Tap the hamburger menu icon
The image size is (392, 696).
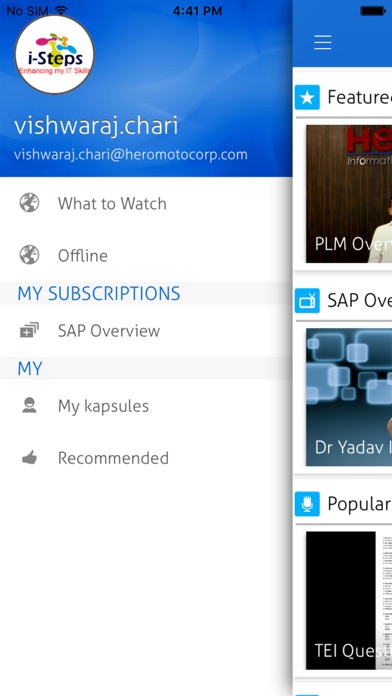(323, 42)
